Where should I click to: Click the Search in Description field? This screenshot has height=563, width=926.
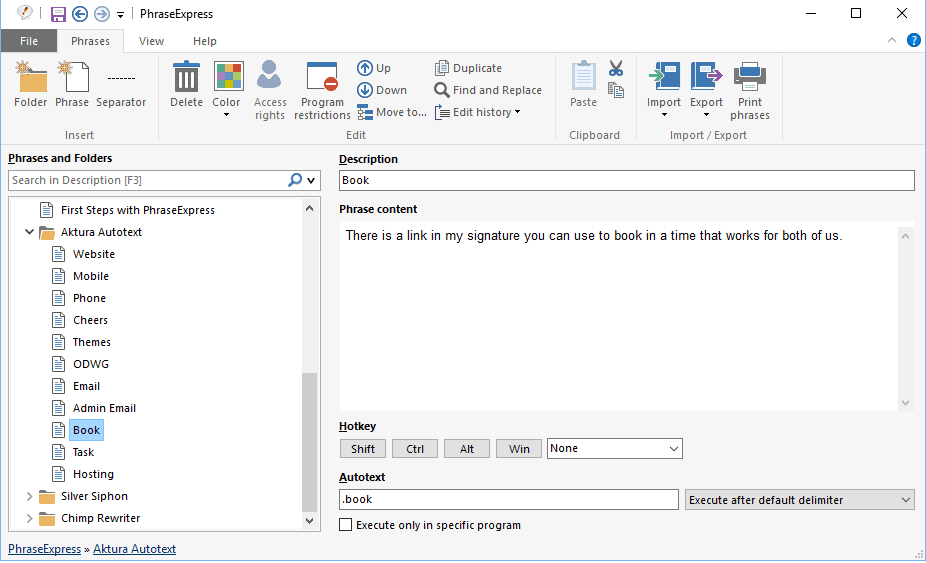[148, 180]
